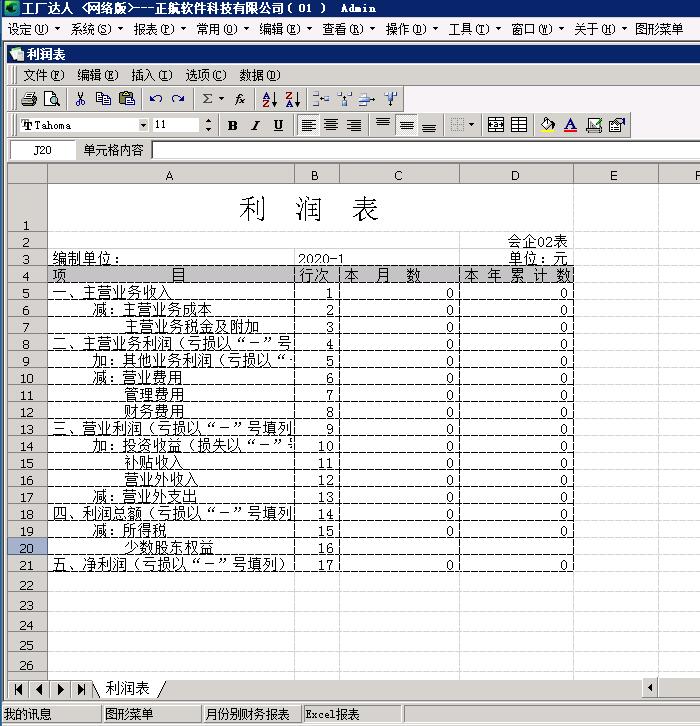The width and height of the screenshot is (700, 726).
Task: Click the cell content formula input field
Action: click(425, 150)
